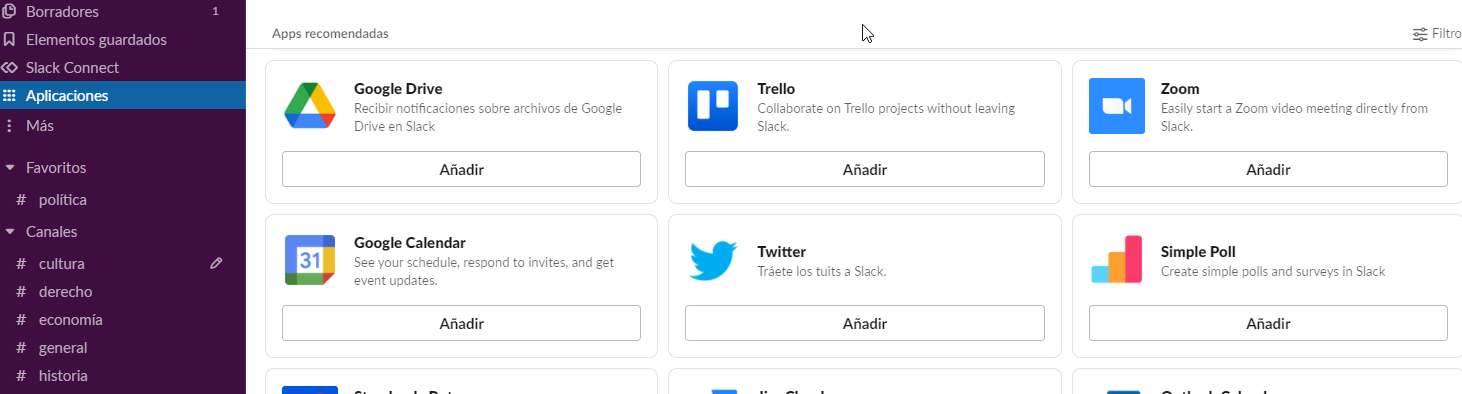
Task: Click the pencil icon beside cultura channel
Action: 216,263
